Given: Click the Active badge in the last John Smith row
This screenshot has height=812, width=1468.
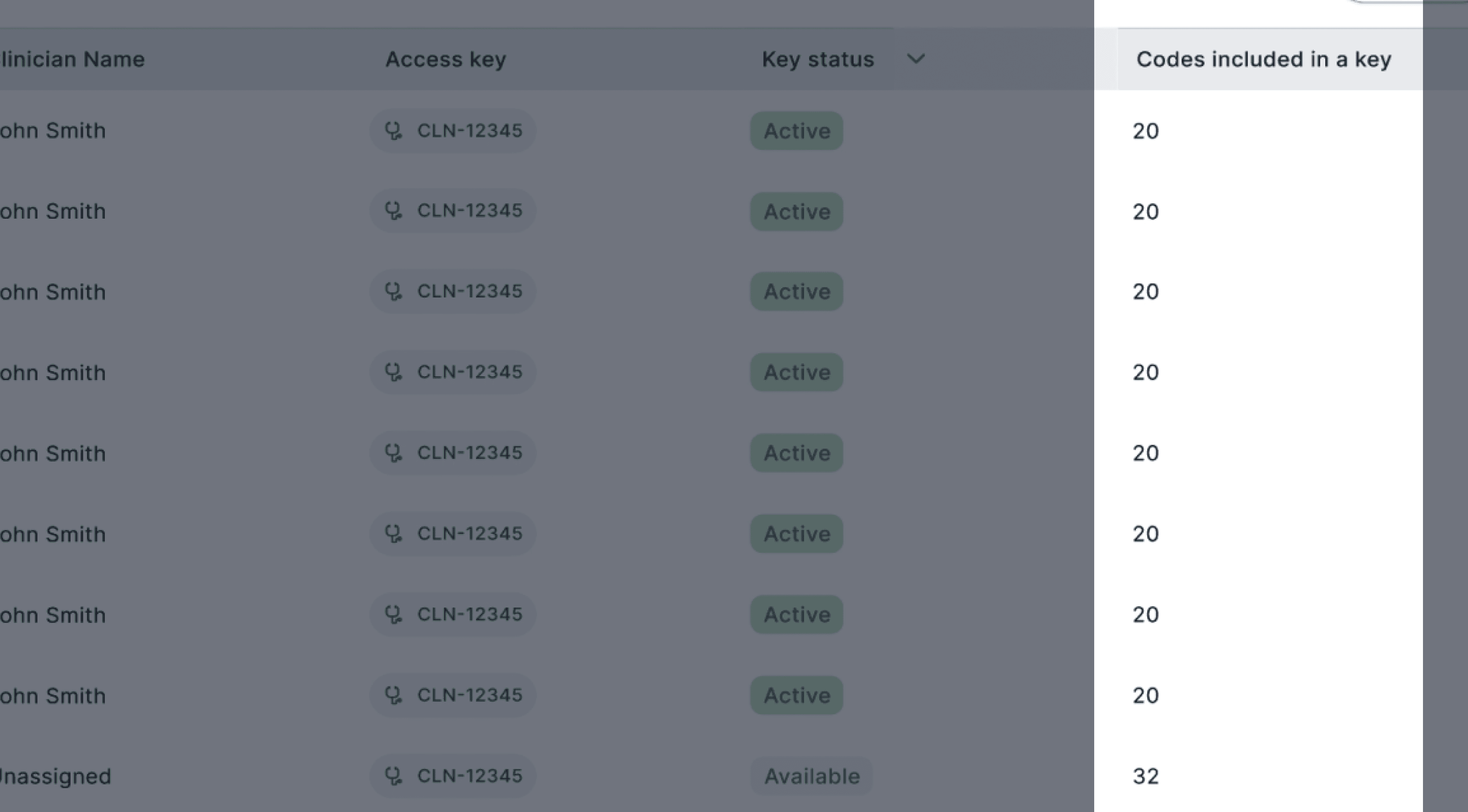Looking at the screenshot, I should (x=797, y=695).
